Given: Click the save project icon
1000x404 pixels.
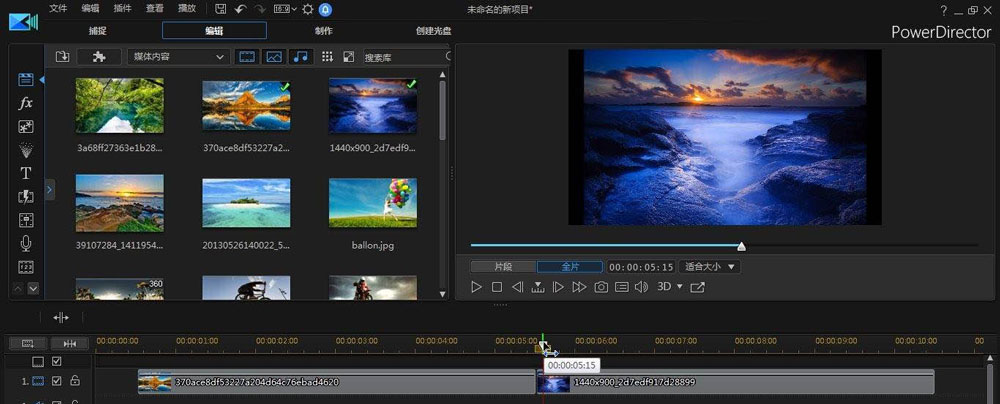Looking at the screenshot, I should (x=221, y=9).
